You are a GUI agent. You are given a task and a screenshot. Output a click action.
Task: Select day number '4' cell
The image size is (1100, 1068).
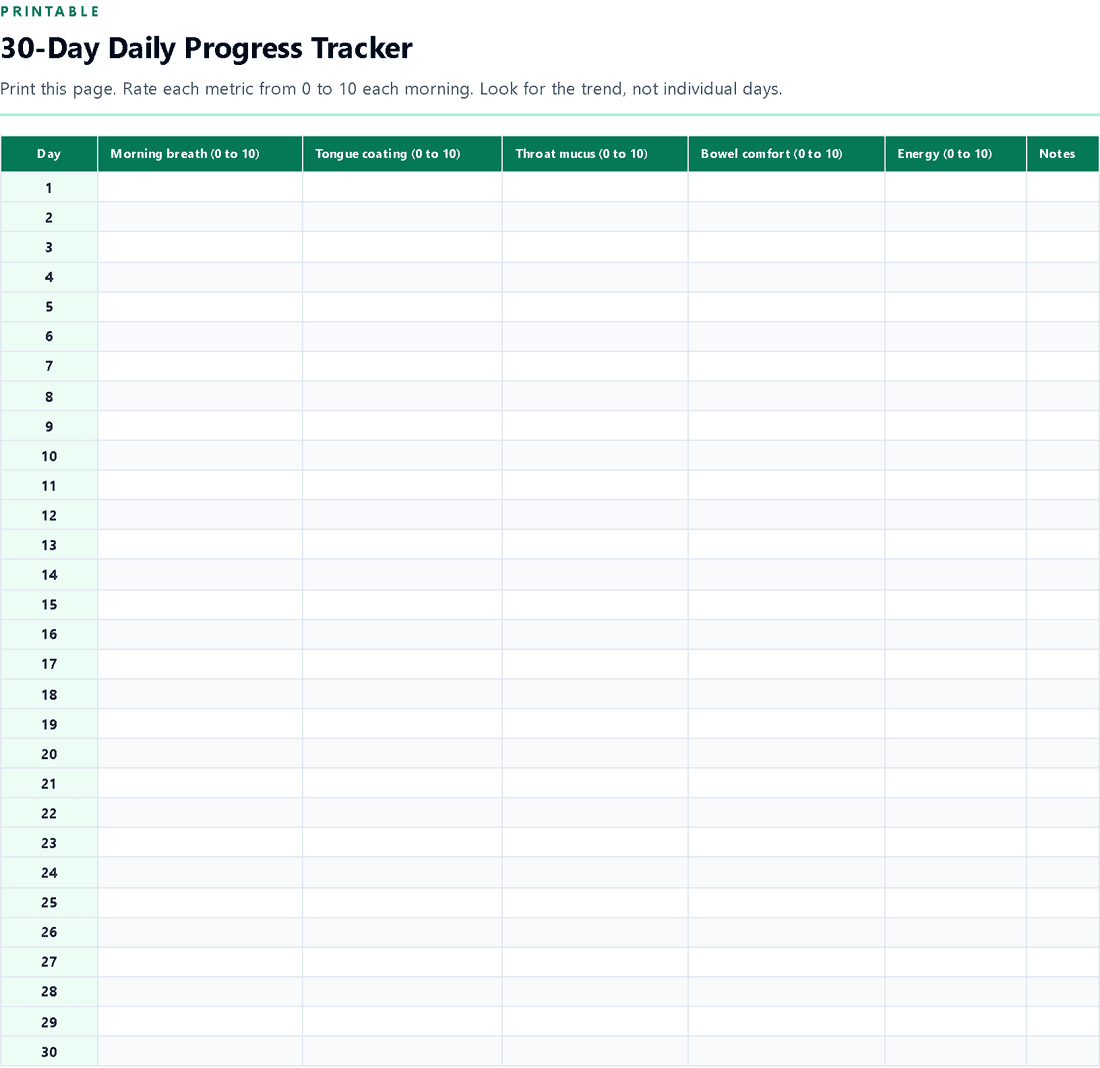coord(49,276)
